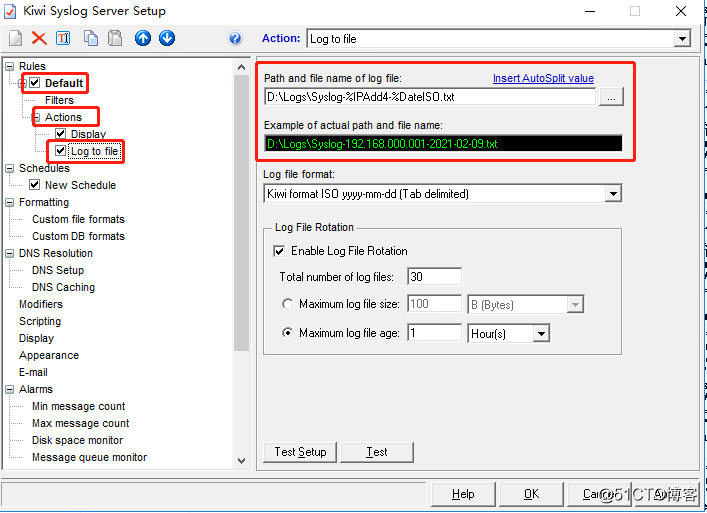Select Custom DB formats in the tree
707x513 pixels.
click(78, 236)
